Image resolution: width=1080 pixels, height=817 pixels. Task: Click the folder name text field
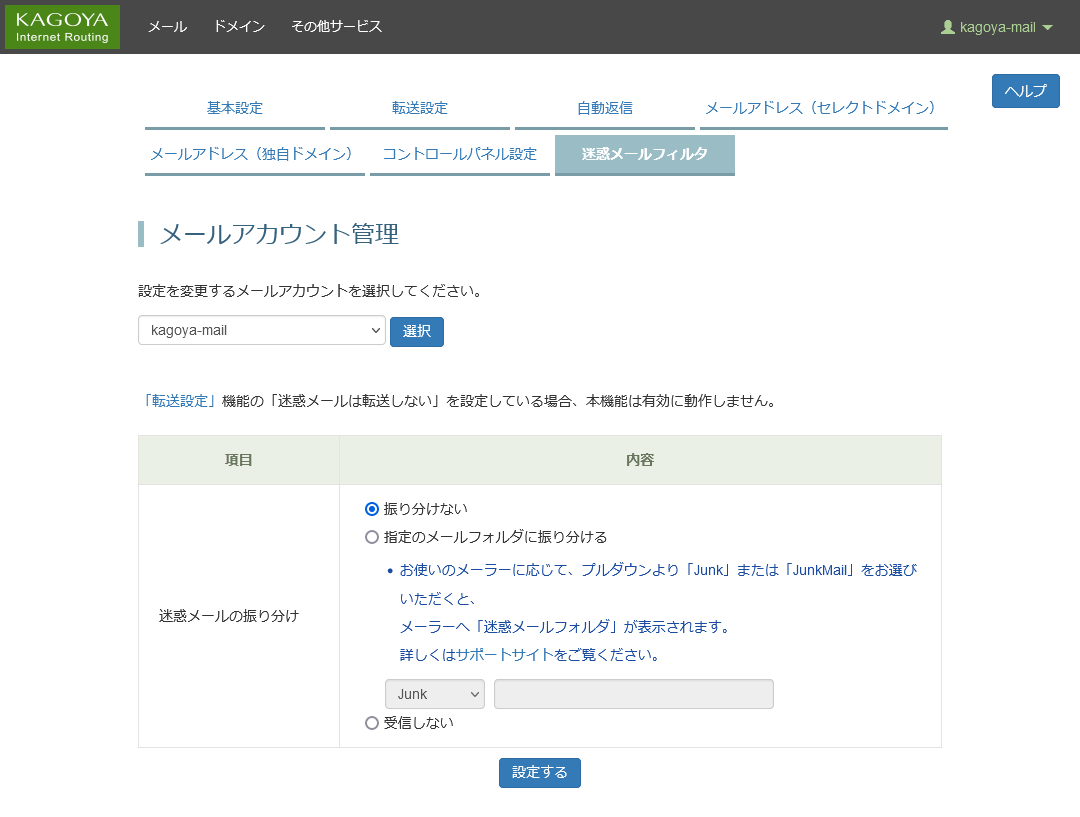point(633,694)
